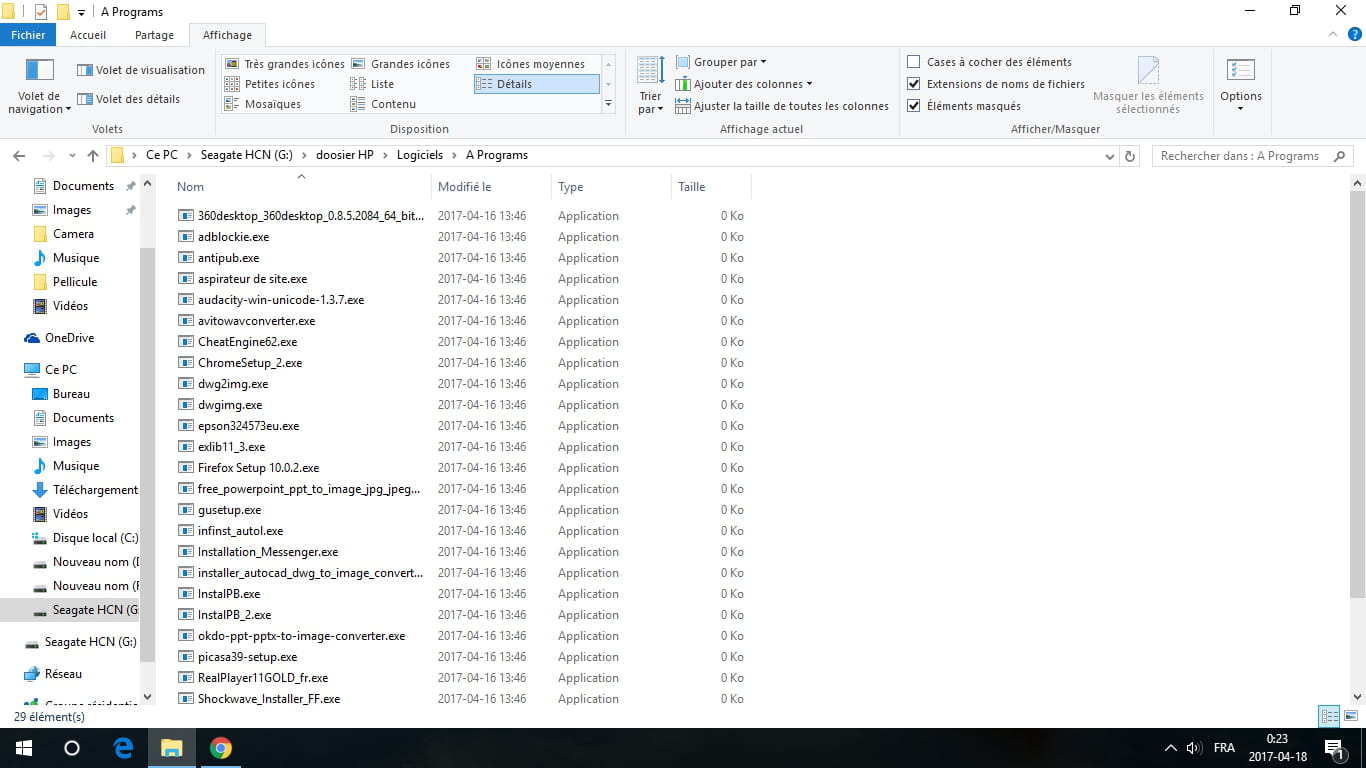The image size is (1366, 768).
Task: Open the Trier par sort menu
Action: click(650, 86)
